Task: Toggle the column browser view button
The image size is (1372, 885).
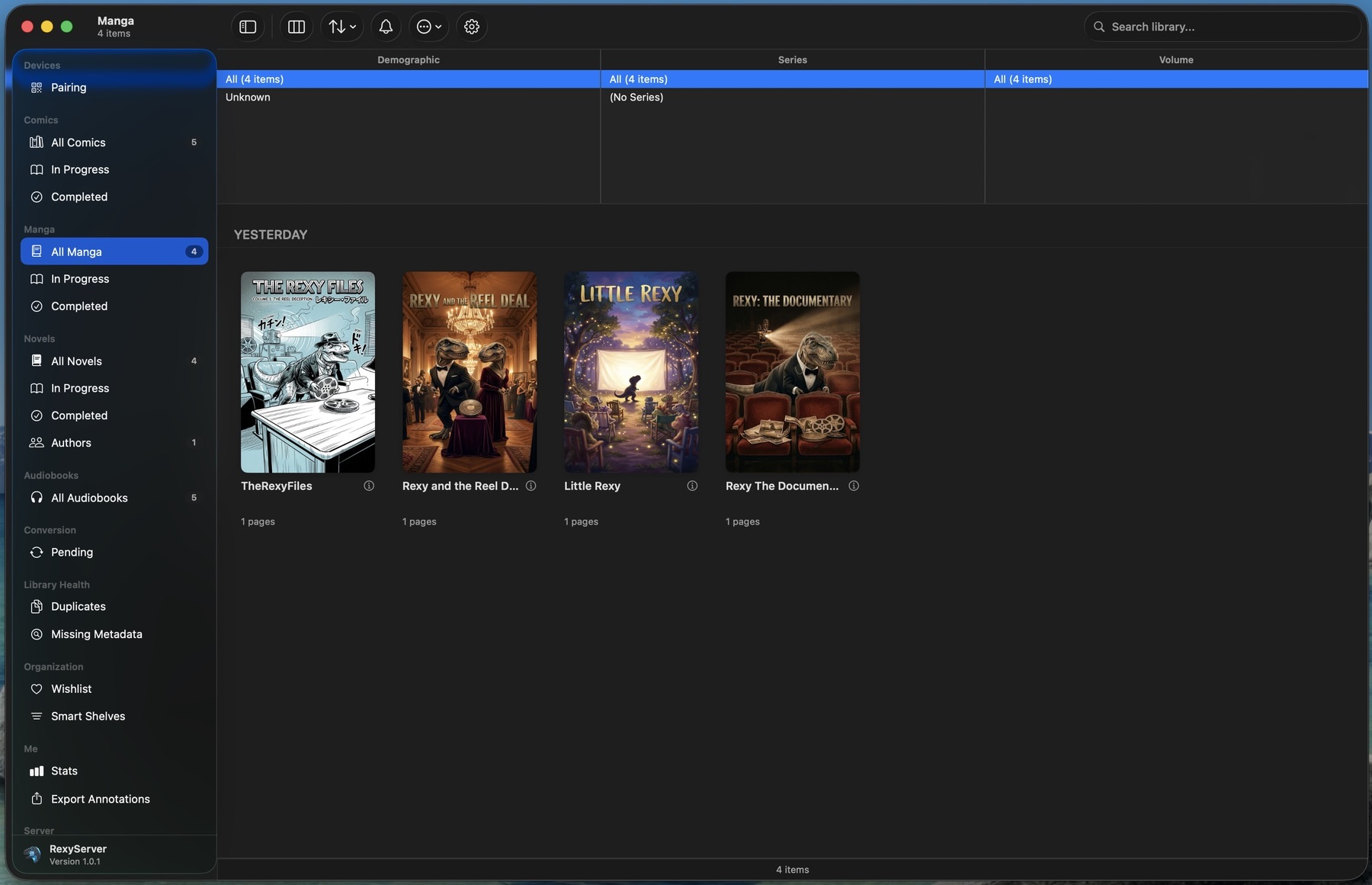Action: tap(297, 27)
